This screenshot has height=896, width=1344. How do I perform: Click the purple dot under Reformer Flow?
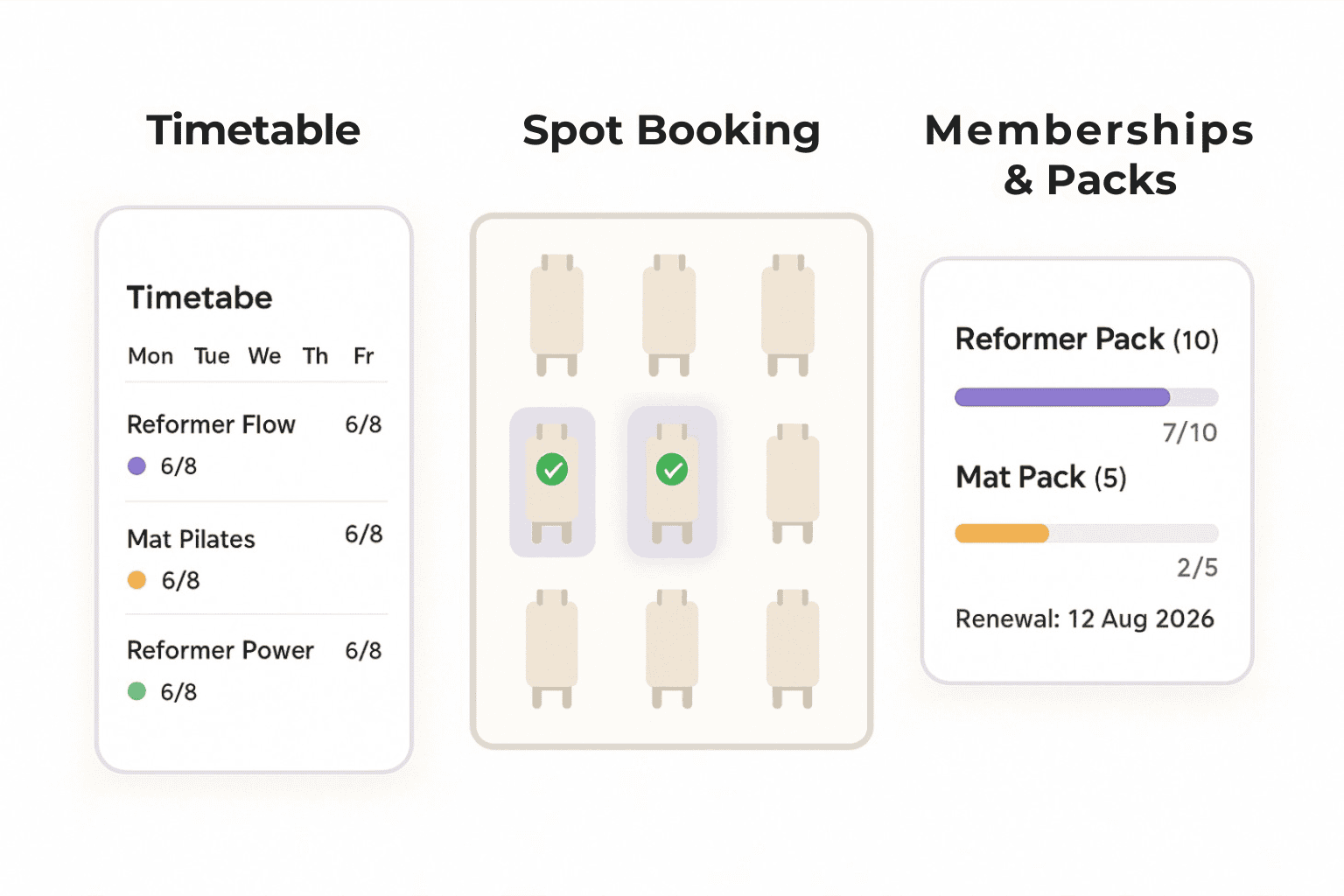(136, 465)
